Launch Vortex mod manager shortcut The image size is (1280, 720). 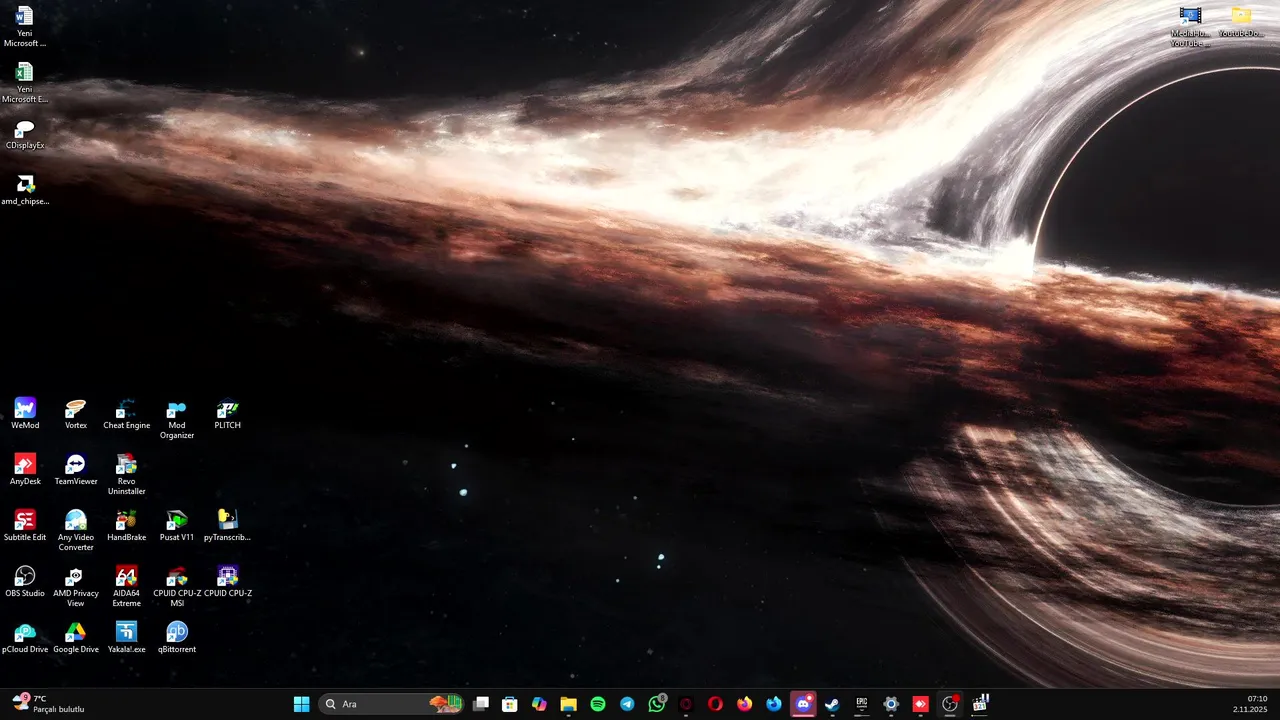tap(76, 413)
